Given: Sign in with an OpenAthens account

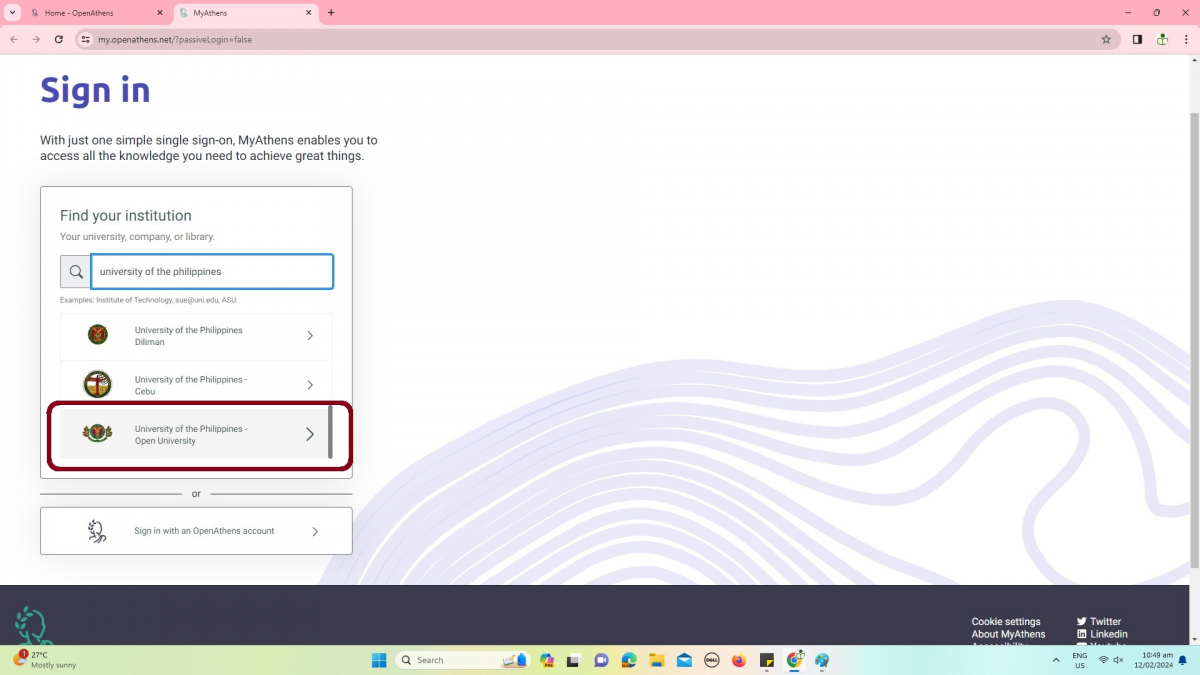Looking at the screenshot, I should tap(196, 531).
